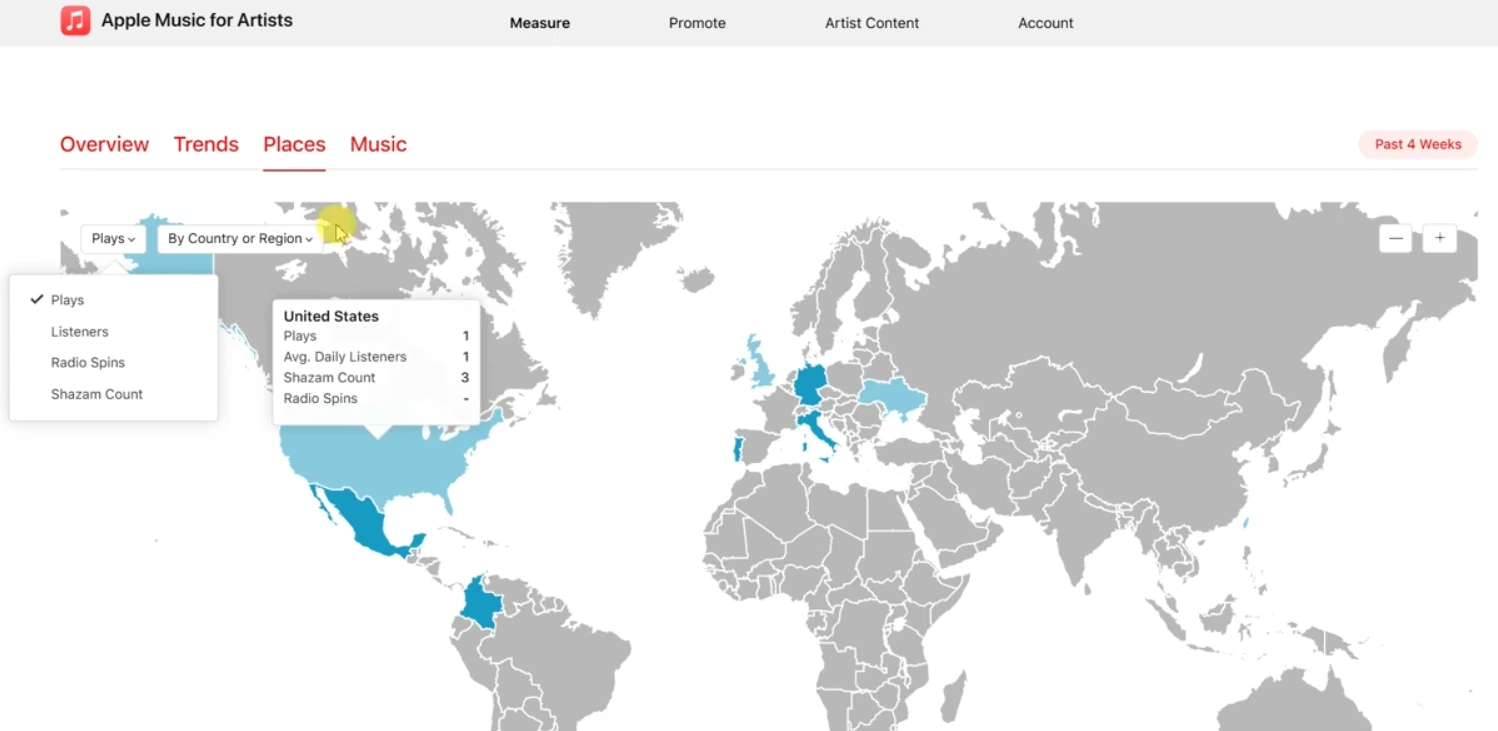Select the checked Plays option
Viewport: 1498px width, 731px height.
click(113, 300)
